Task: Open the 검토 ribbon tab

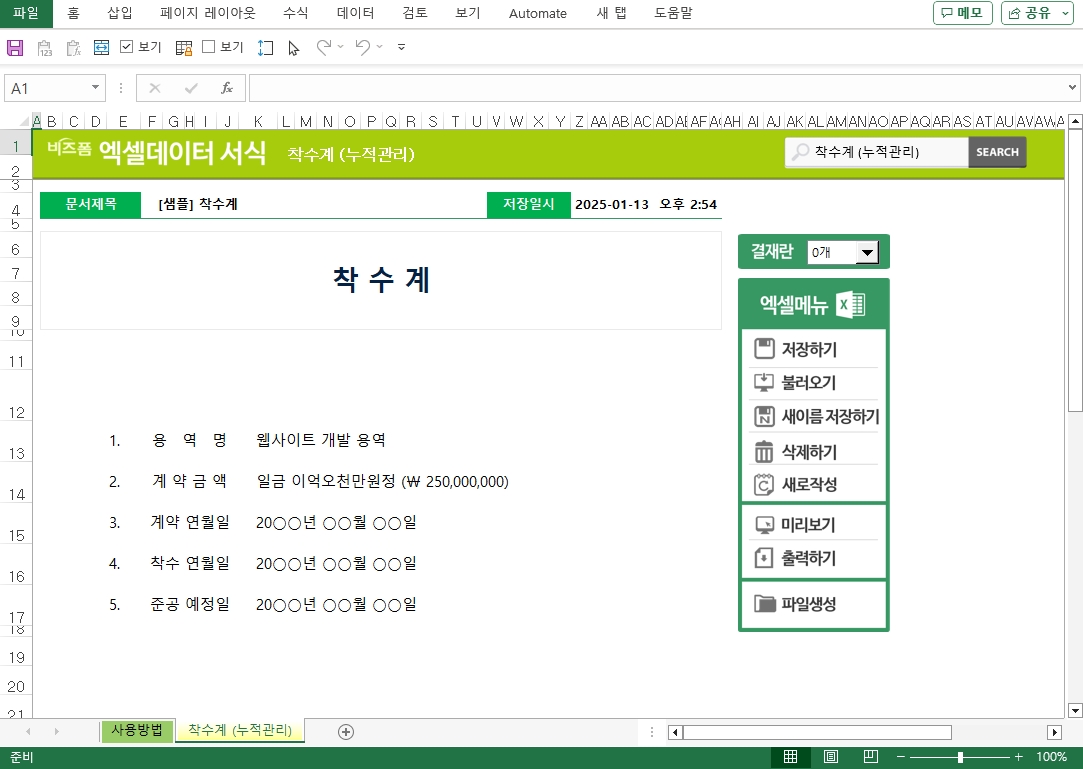Action: point(415,13)
